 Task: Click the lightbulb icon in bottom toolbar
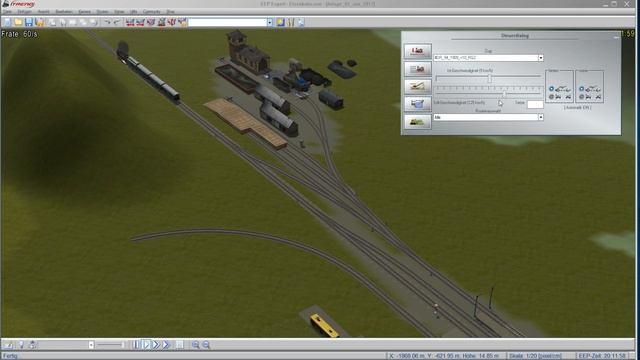tap(22, 345)
